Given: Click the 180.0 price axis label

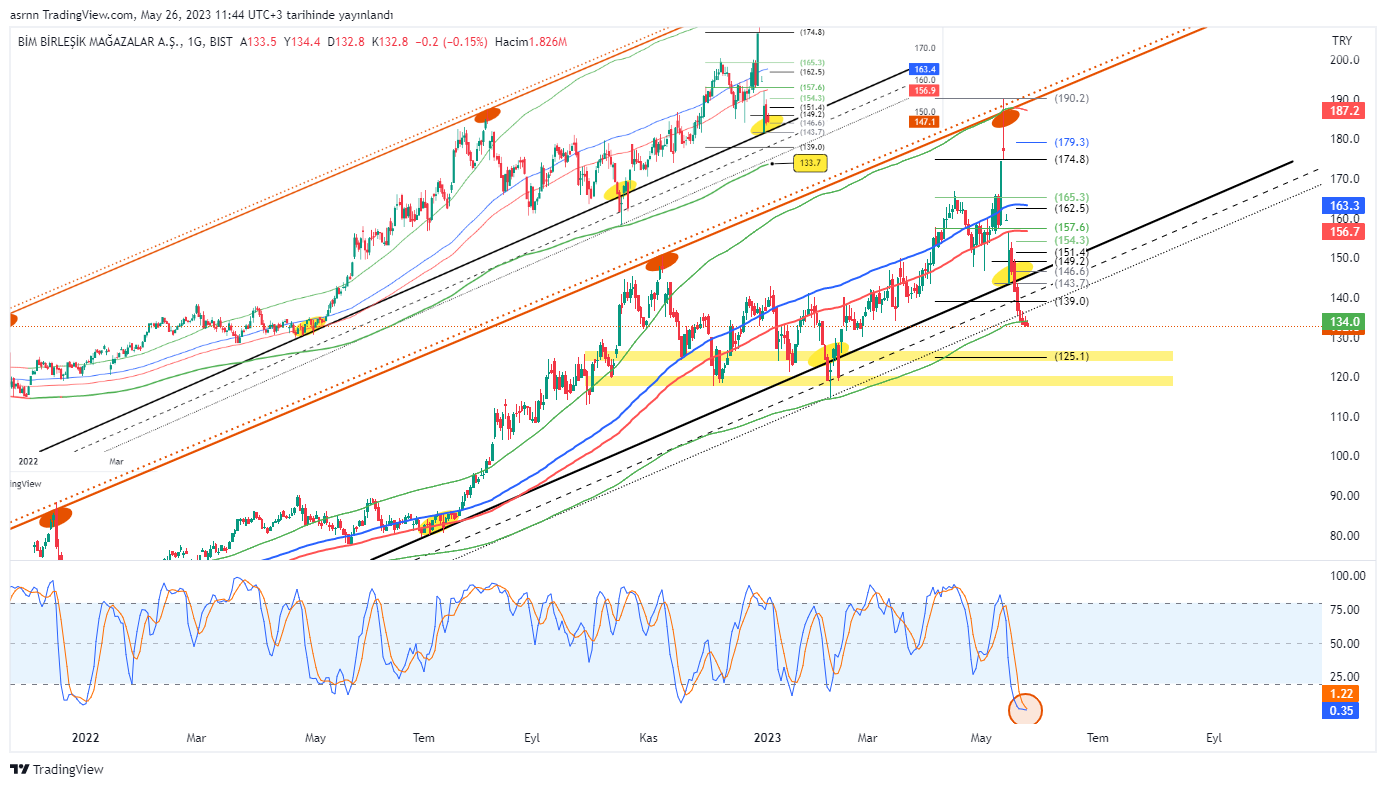Looking at the screenshot, I should (1344, 139).
